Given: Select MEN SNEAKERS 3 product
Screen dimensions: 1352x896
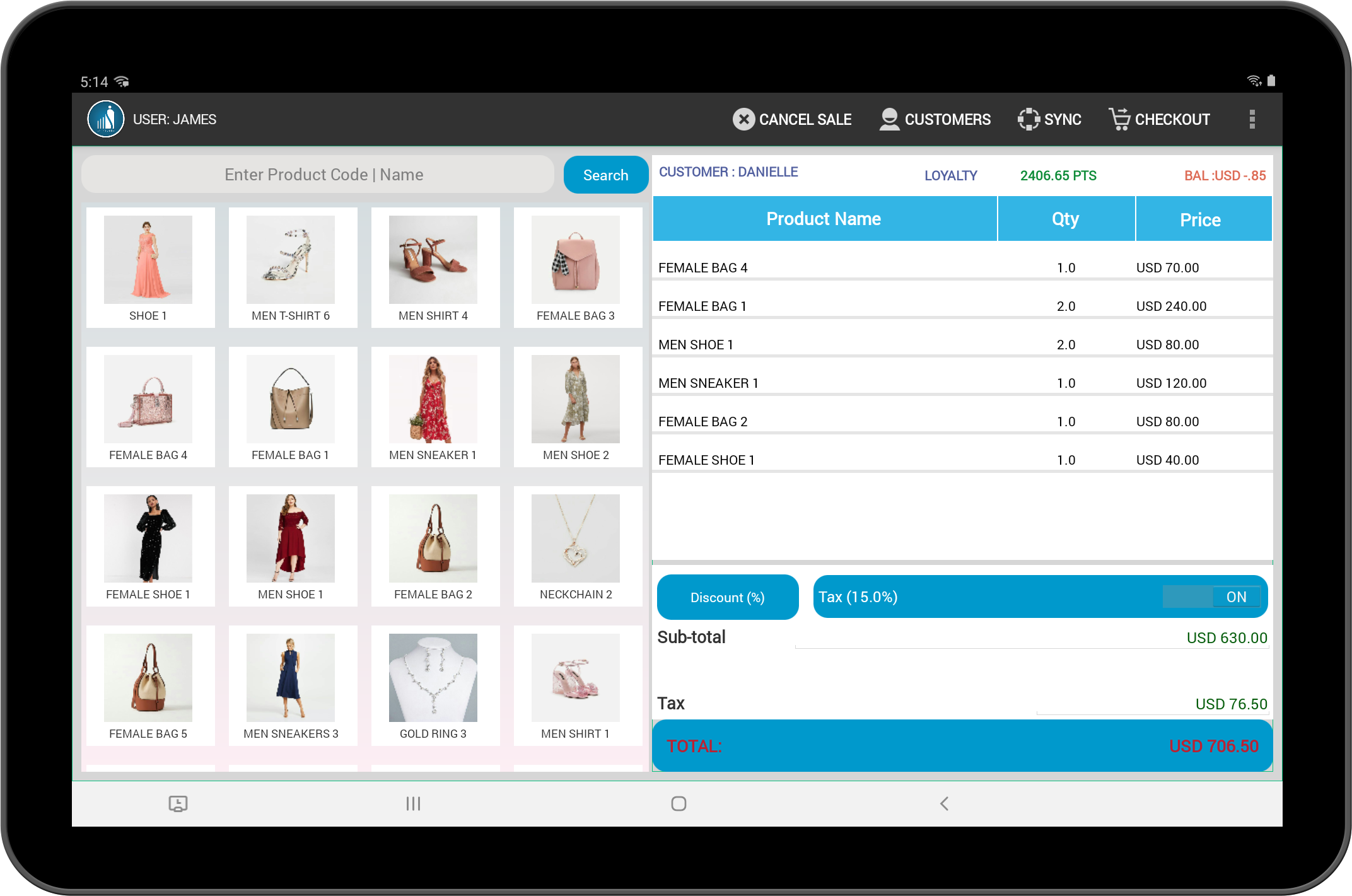Looking at the screenshot, I should (x=293, y=685).
